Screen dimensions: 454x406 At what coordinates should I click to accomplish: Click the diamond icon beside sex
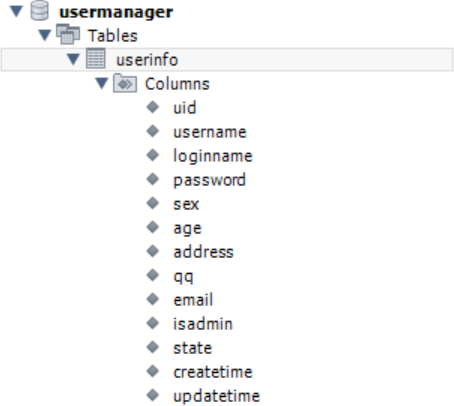(153, 203)
